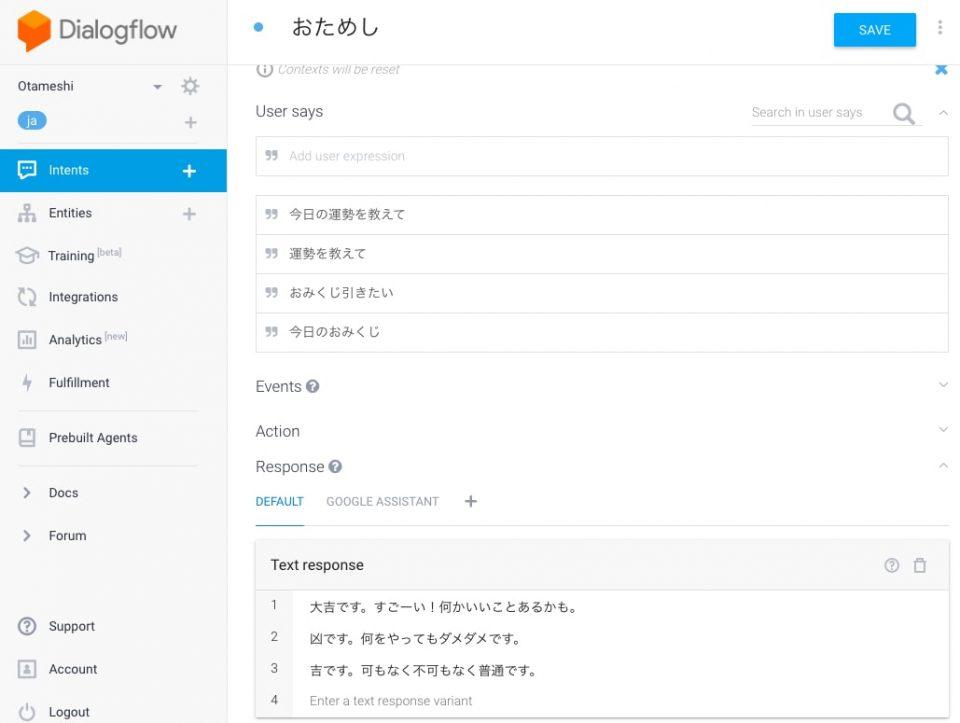
Task: Click the Training graduation cap icon
Action: point(27,255)
